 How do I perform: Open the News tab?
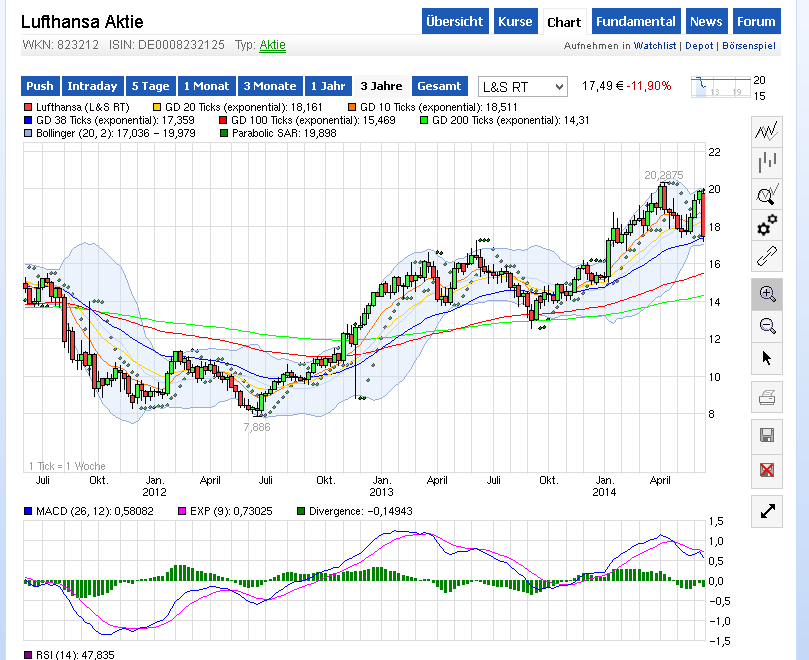(706, 22)
